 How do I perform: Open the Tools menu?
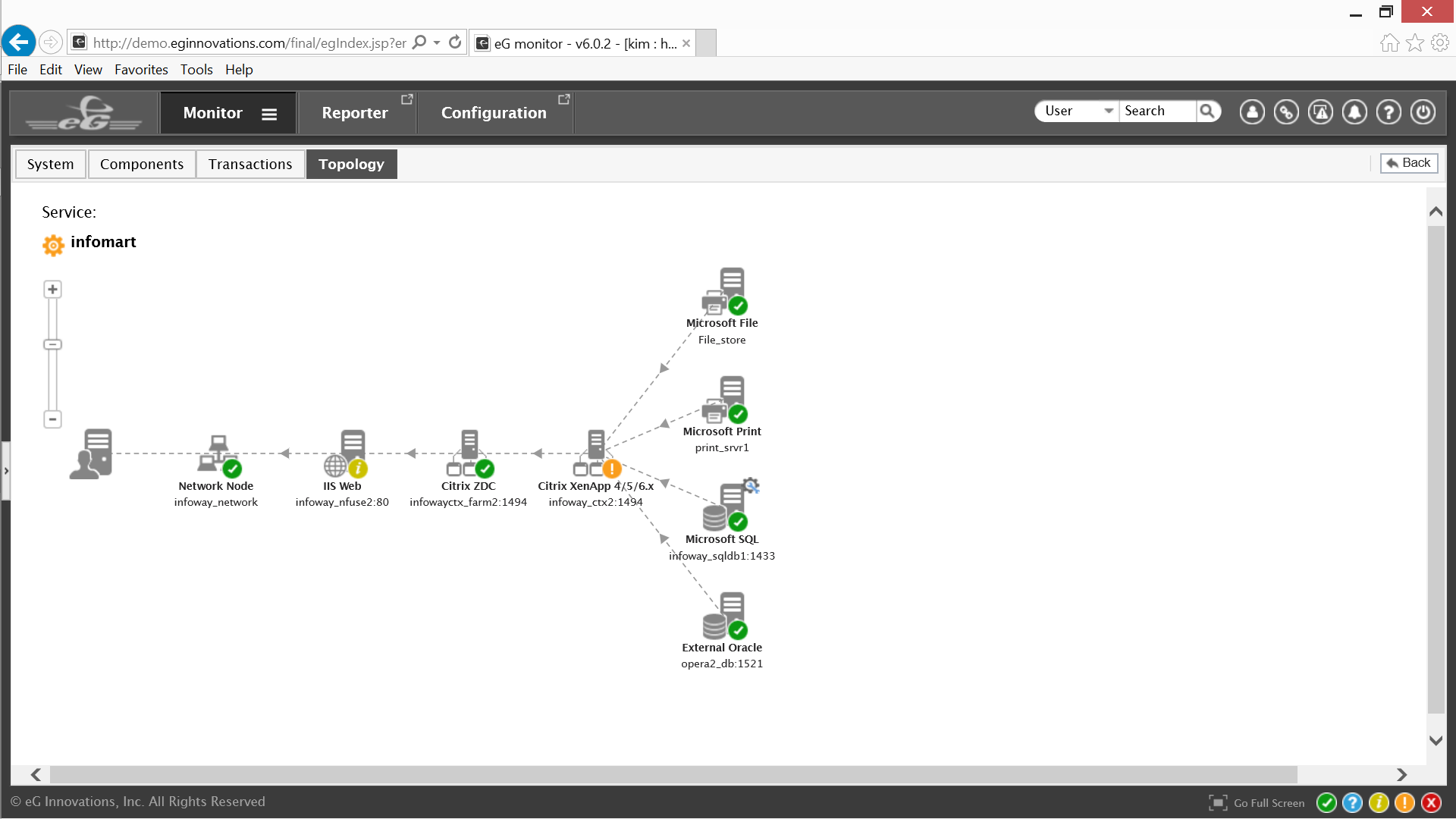(x=196, y=69)
